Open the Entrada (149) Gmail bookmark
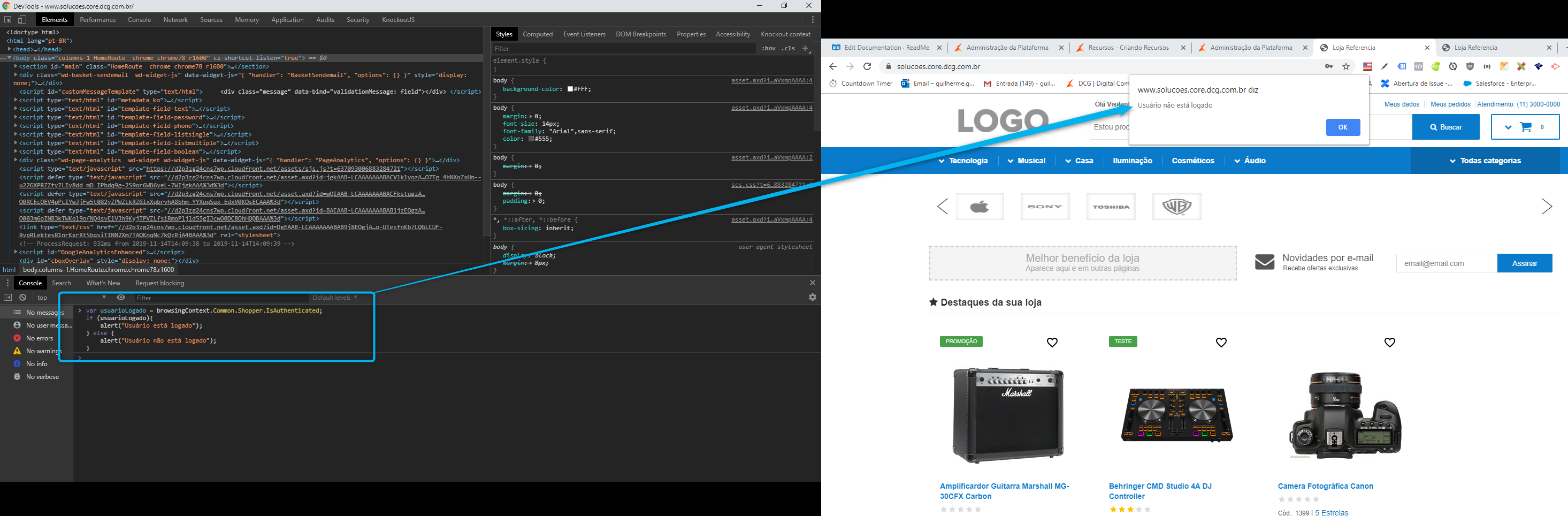 (x=1019, y=84)
